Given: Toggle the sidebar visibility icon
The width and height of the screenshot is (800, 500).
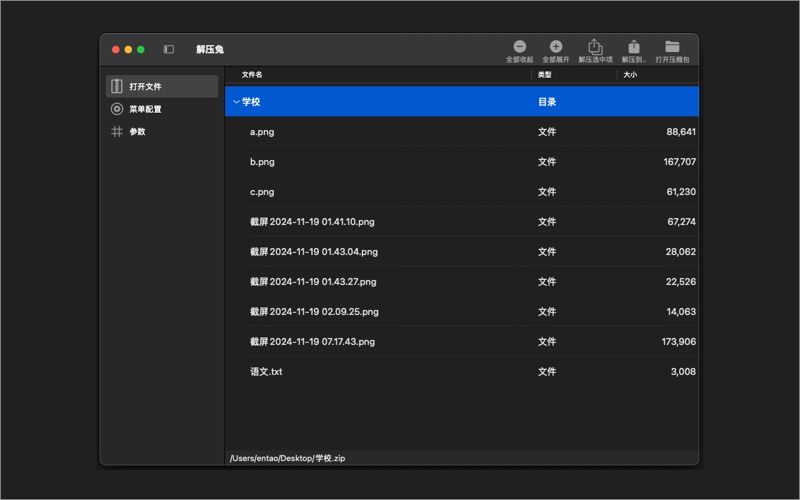Looking at the screenshot, I should (168, 49).
